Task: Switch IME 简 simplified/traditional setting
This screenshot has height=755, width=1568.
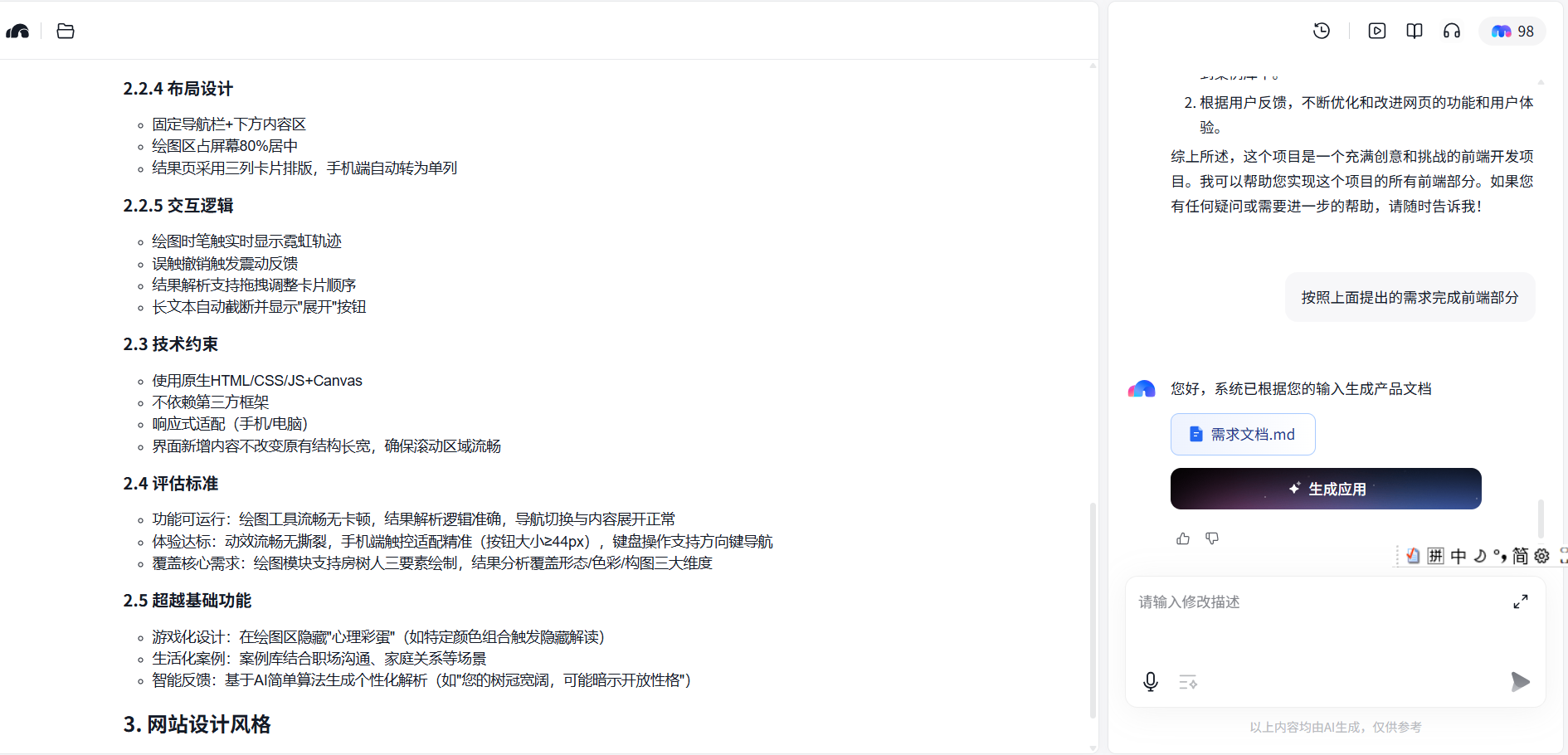Action: pos(1520,556)
